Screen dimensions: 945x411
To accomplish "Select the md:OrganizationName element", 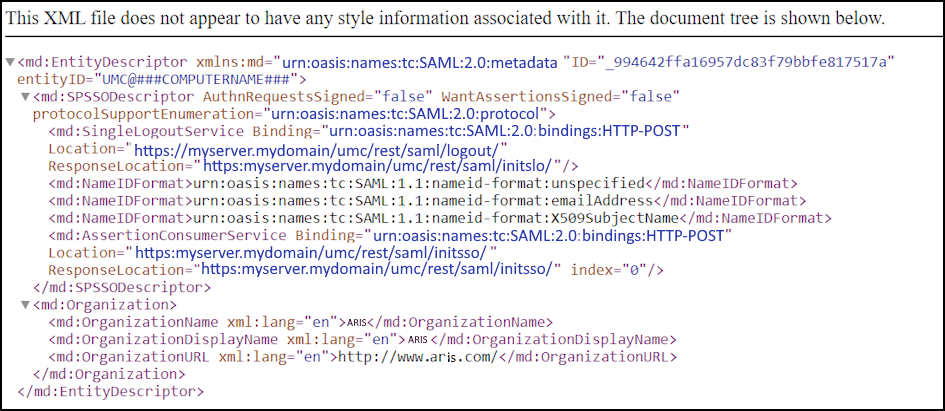I will coord(300,322).
